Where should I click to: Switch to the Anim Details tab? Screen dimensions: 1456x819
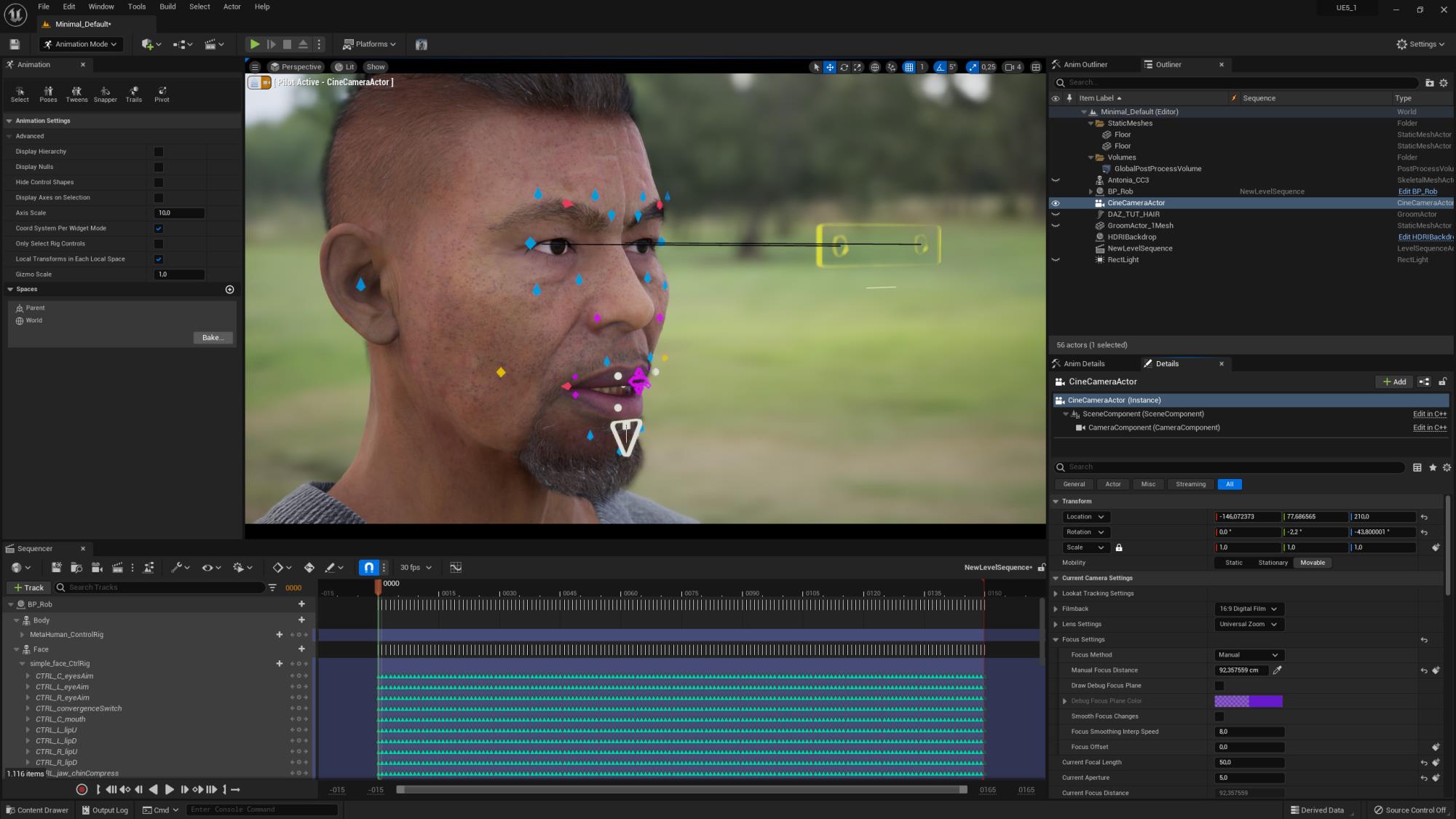1083,364
